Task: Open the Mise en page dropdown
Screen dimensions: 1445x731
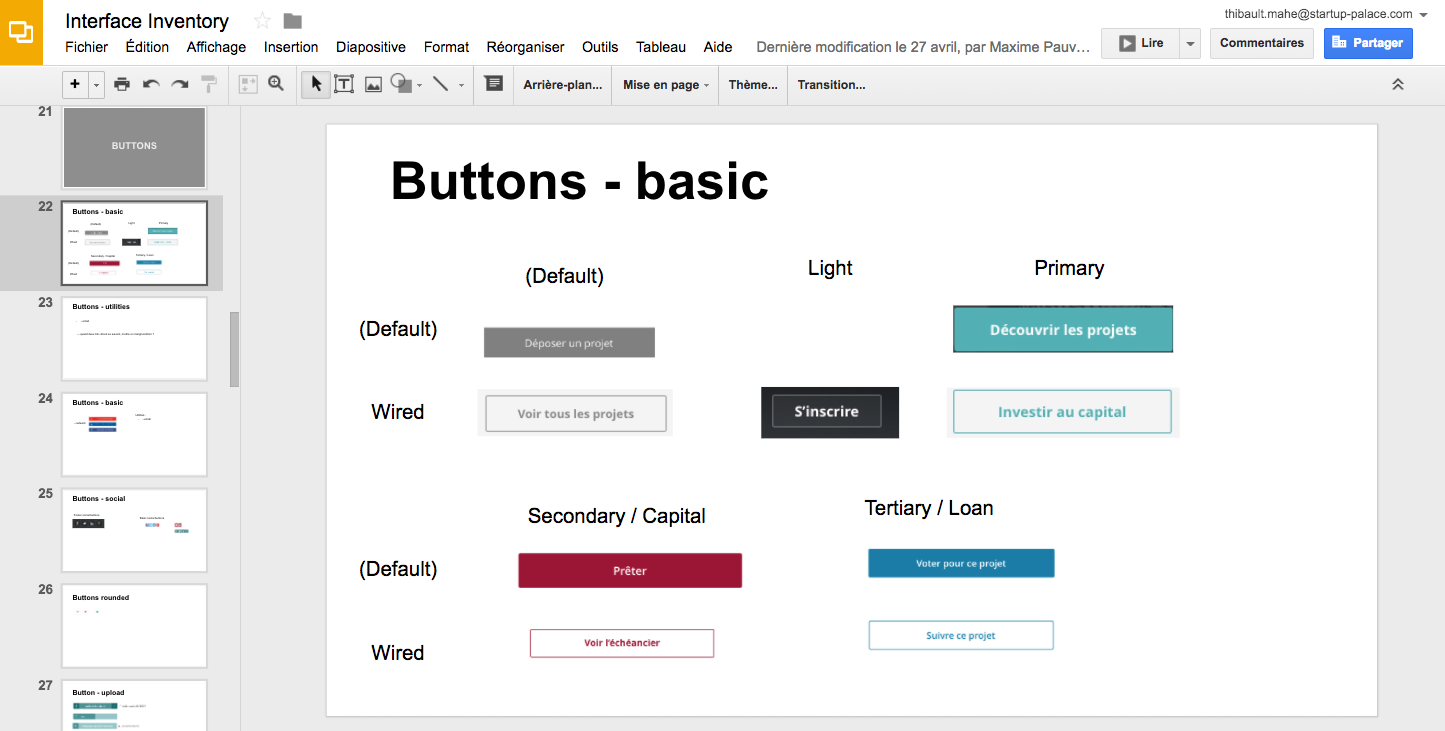Action: [666, 85]
